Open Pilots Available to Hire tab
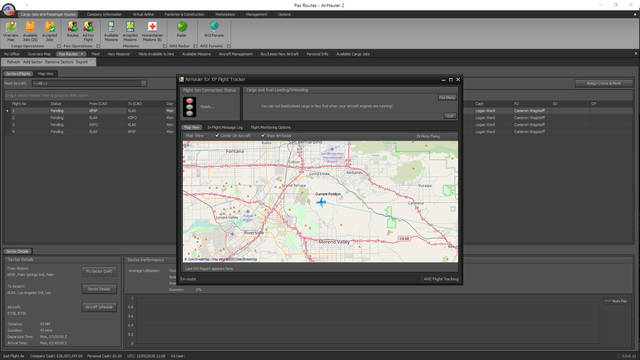The height and width of the screenshot is (360, 640). 156,54
